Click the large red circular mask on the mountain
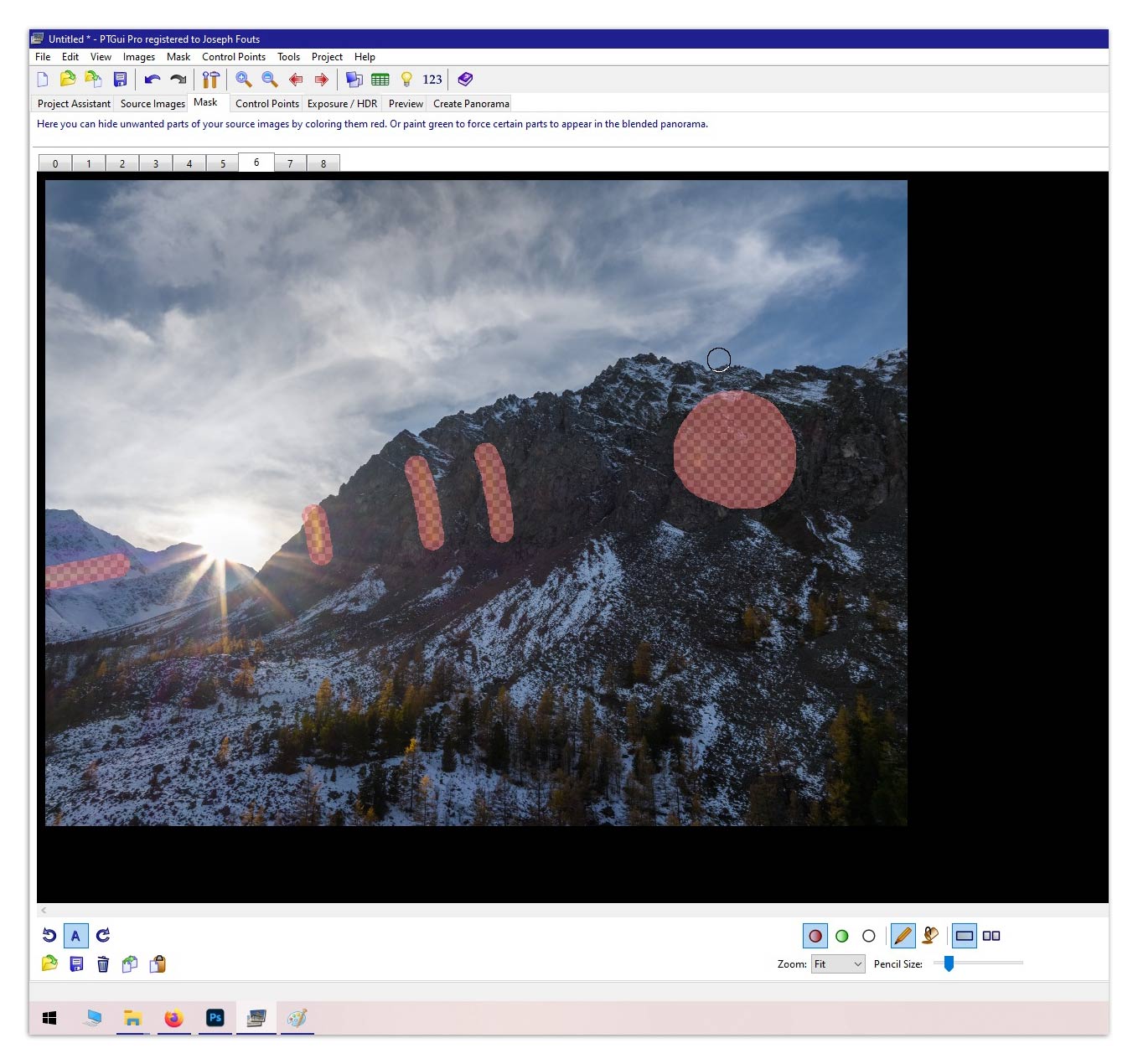 click(735, 449)
